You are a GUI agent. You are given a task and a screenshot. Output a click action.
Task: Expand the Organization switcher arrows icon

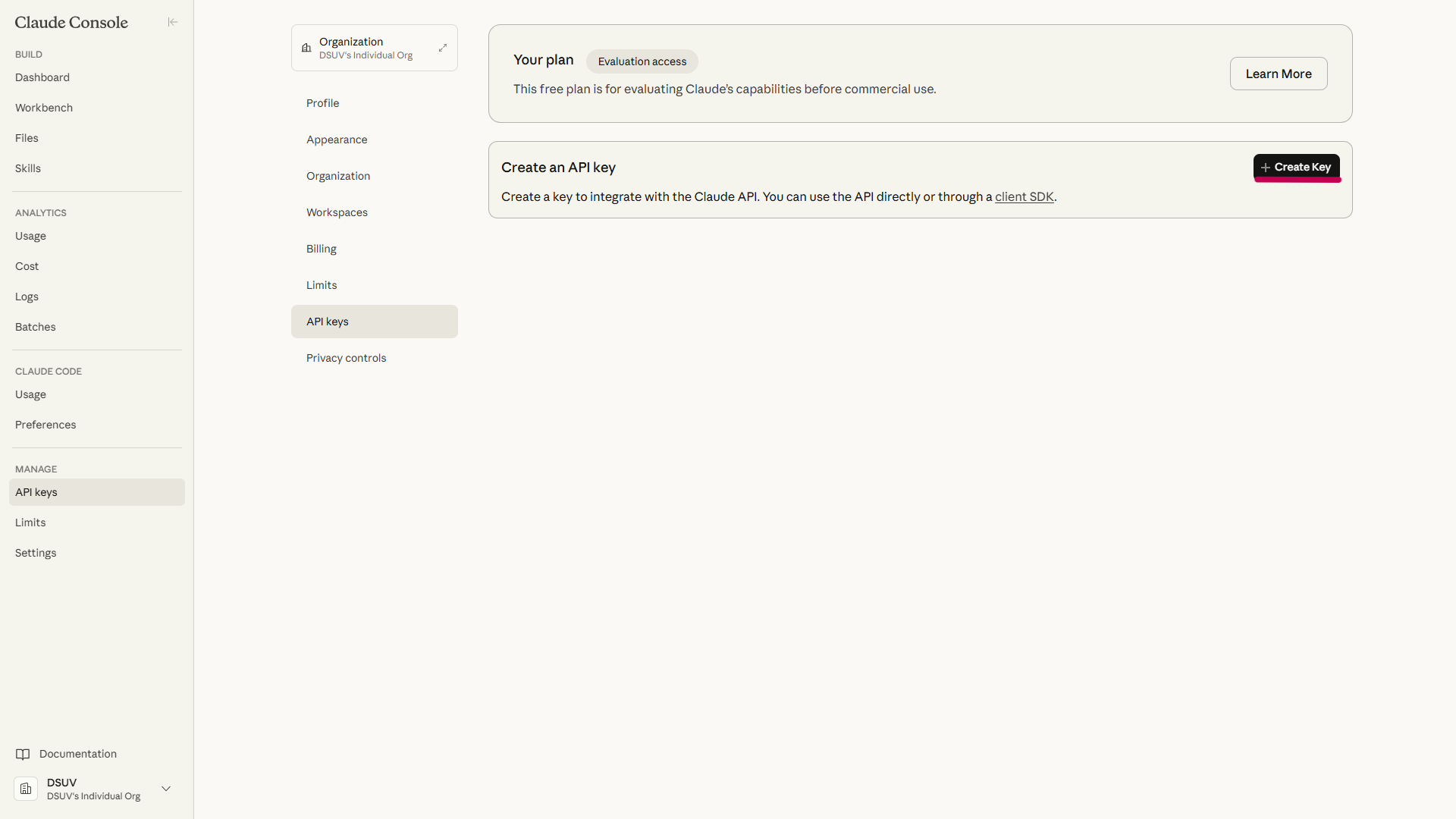pyautogui.click(x=443, y=48)
